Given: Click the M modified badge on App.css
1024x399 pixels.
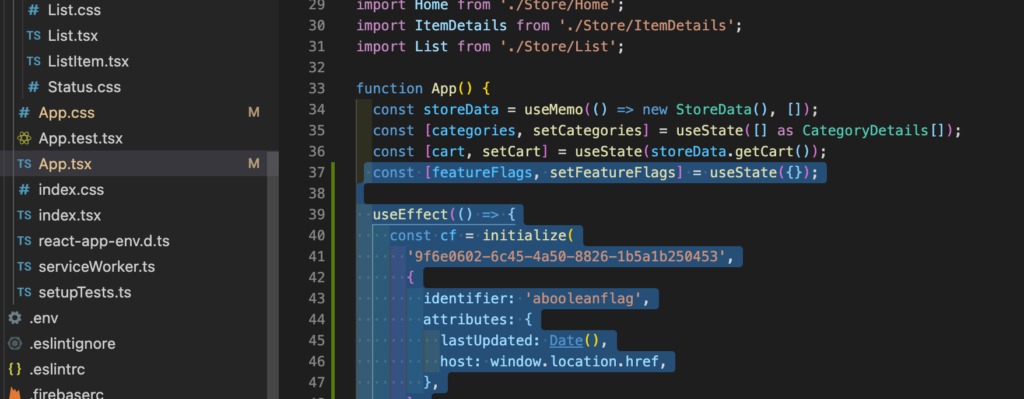Looking at the screenshot, I should tap(253, 113).
